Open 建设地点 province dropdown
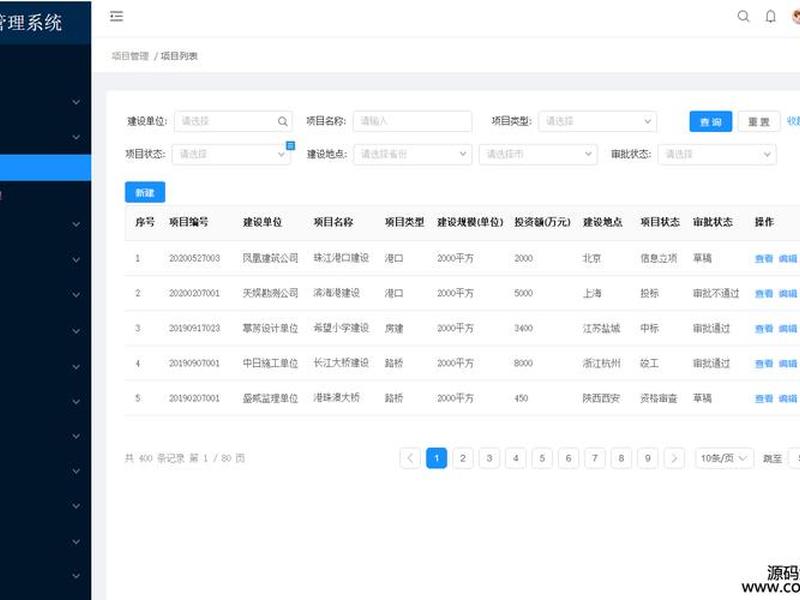Image resolution: width=800 pixels, height=600 pixels. pos(412,154)
